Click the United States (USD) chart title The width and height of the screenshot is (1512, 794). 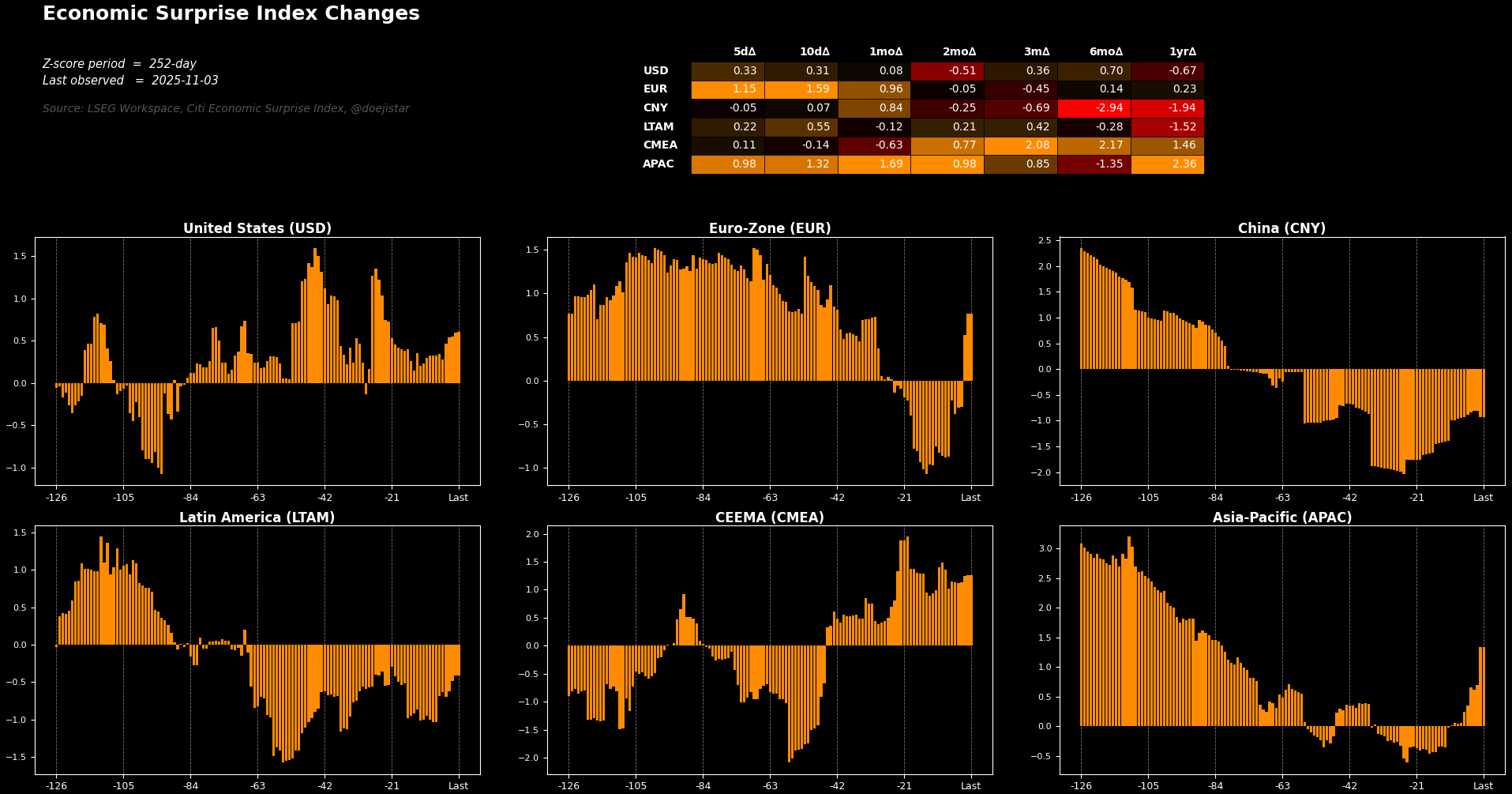[x=257, y=228]
